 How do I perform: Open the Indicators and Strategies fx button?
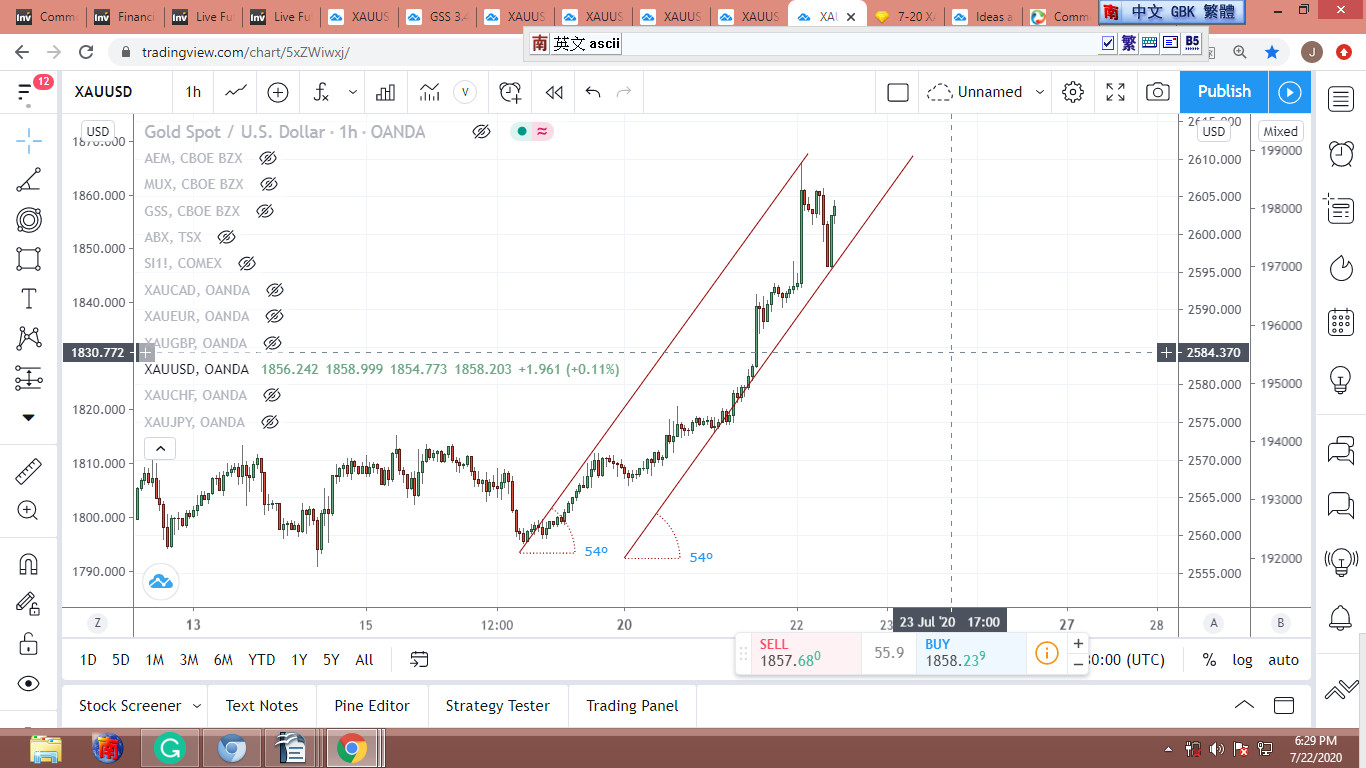322,92
